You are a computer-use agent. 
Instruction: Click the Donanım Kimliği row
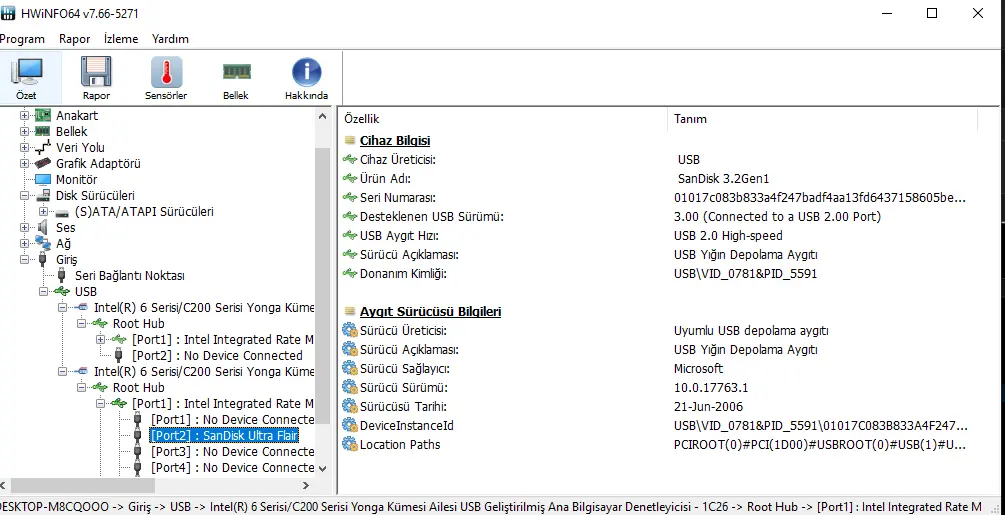660,274
